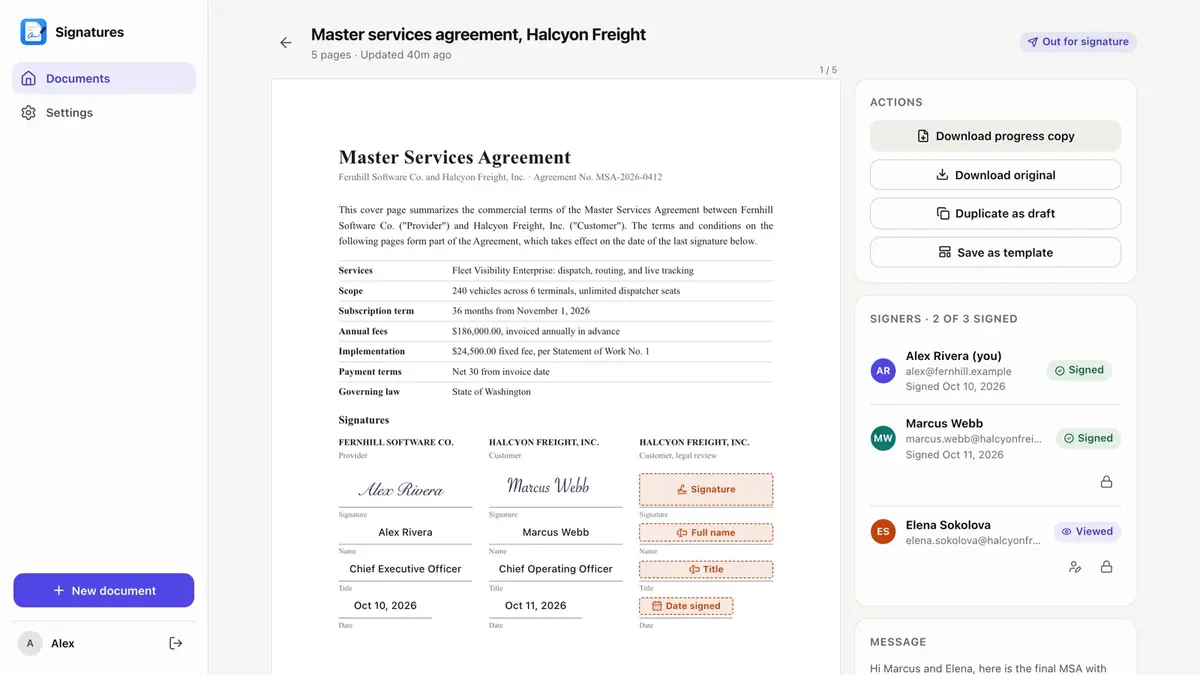Click the Chief Operating Officer title text
Screen dimensions: 1200x675
click(x=556, y=569)
